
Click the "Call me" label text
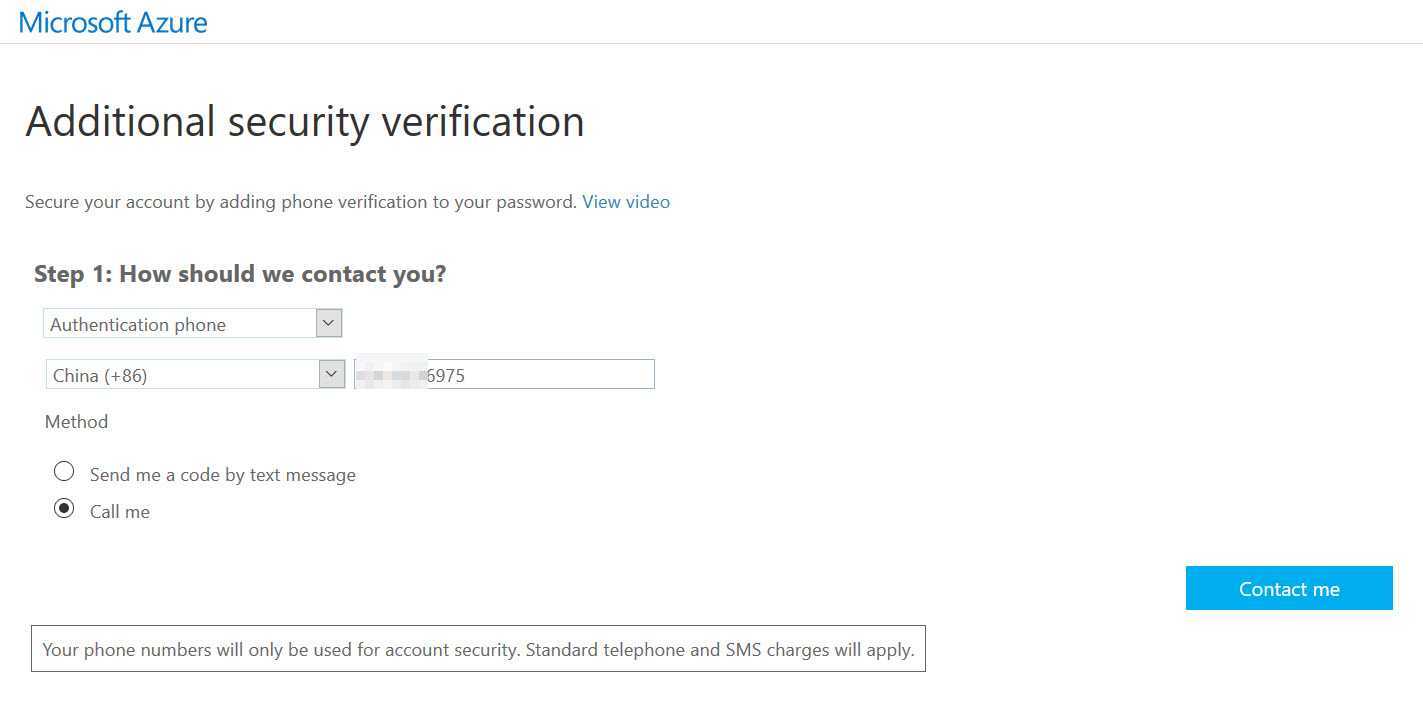tap(120, 512)
